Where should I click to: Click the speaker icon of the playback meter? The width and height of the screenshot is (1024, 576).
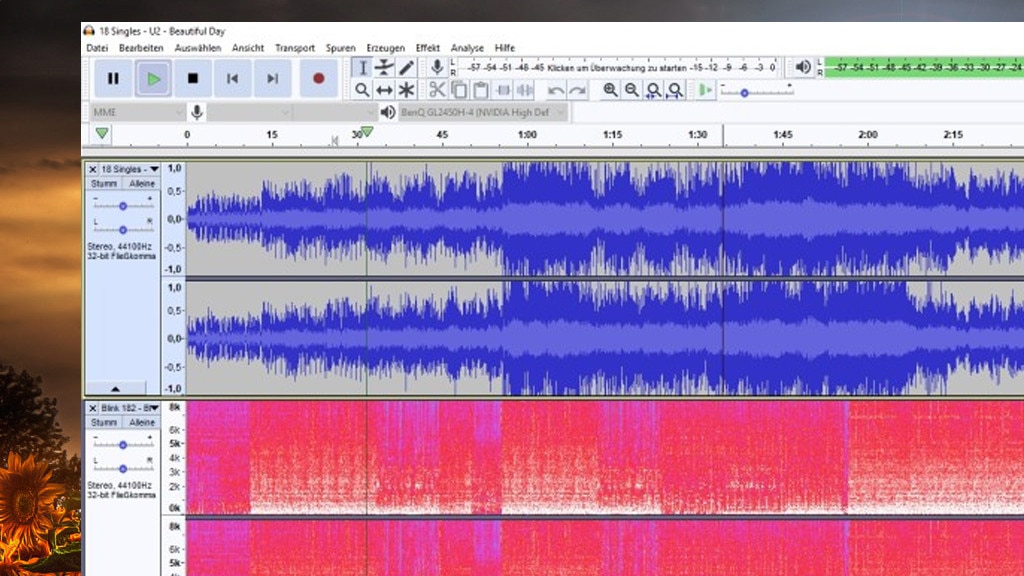[803, 67]
